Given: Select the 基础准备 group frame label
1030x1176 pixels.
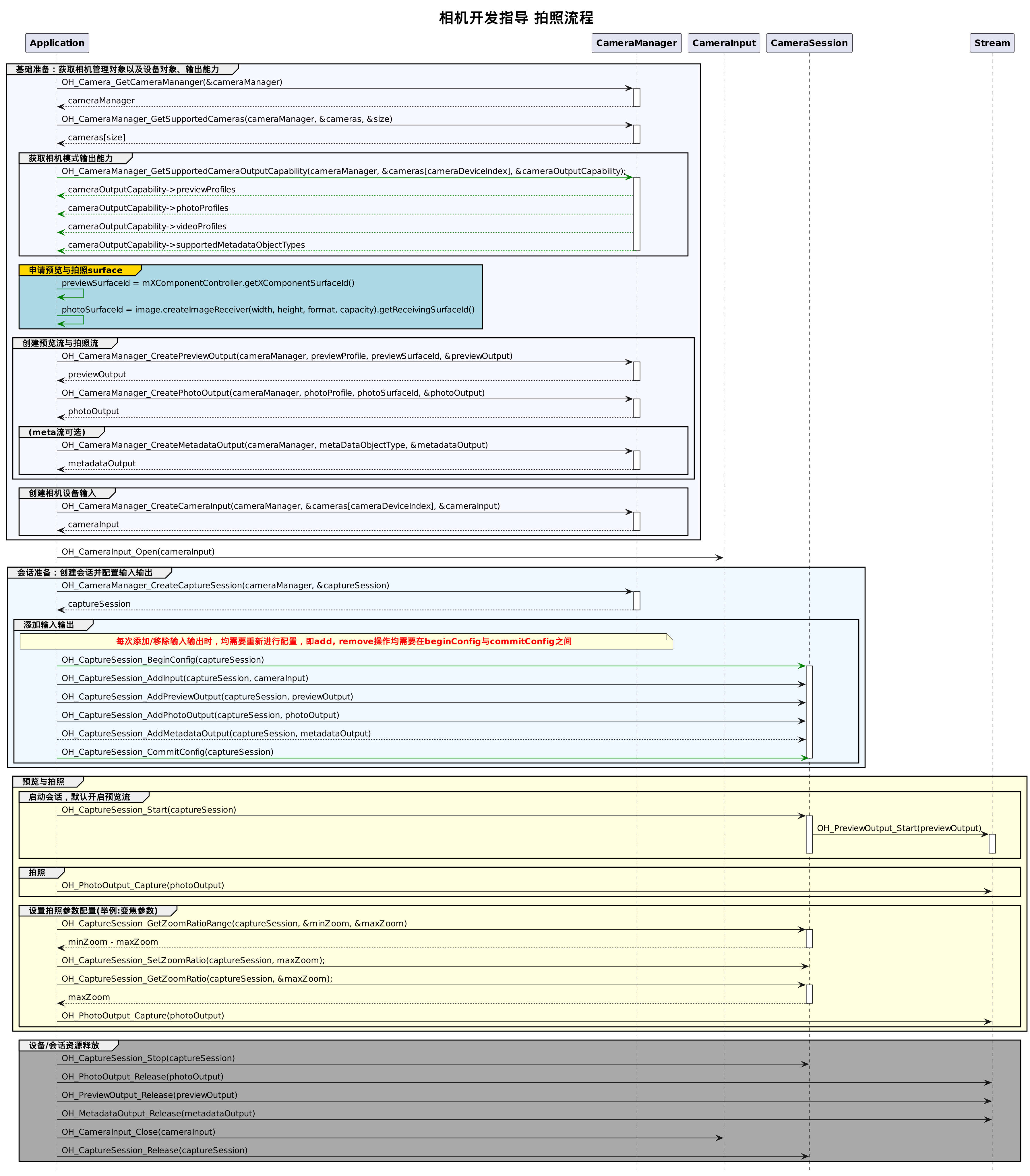Looking at the screenshot, I should (117, 69).
